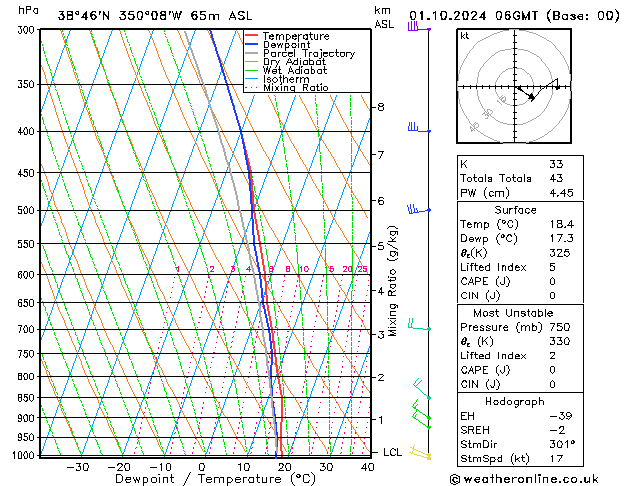Click the teal wind barb at 850 hPa
Screen dimensions: 629x486
pyautogui.click(x=422, y=388)
